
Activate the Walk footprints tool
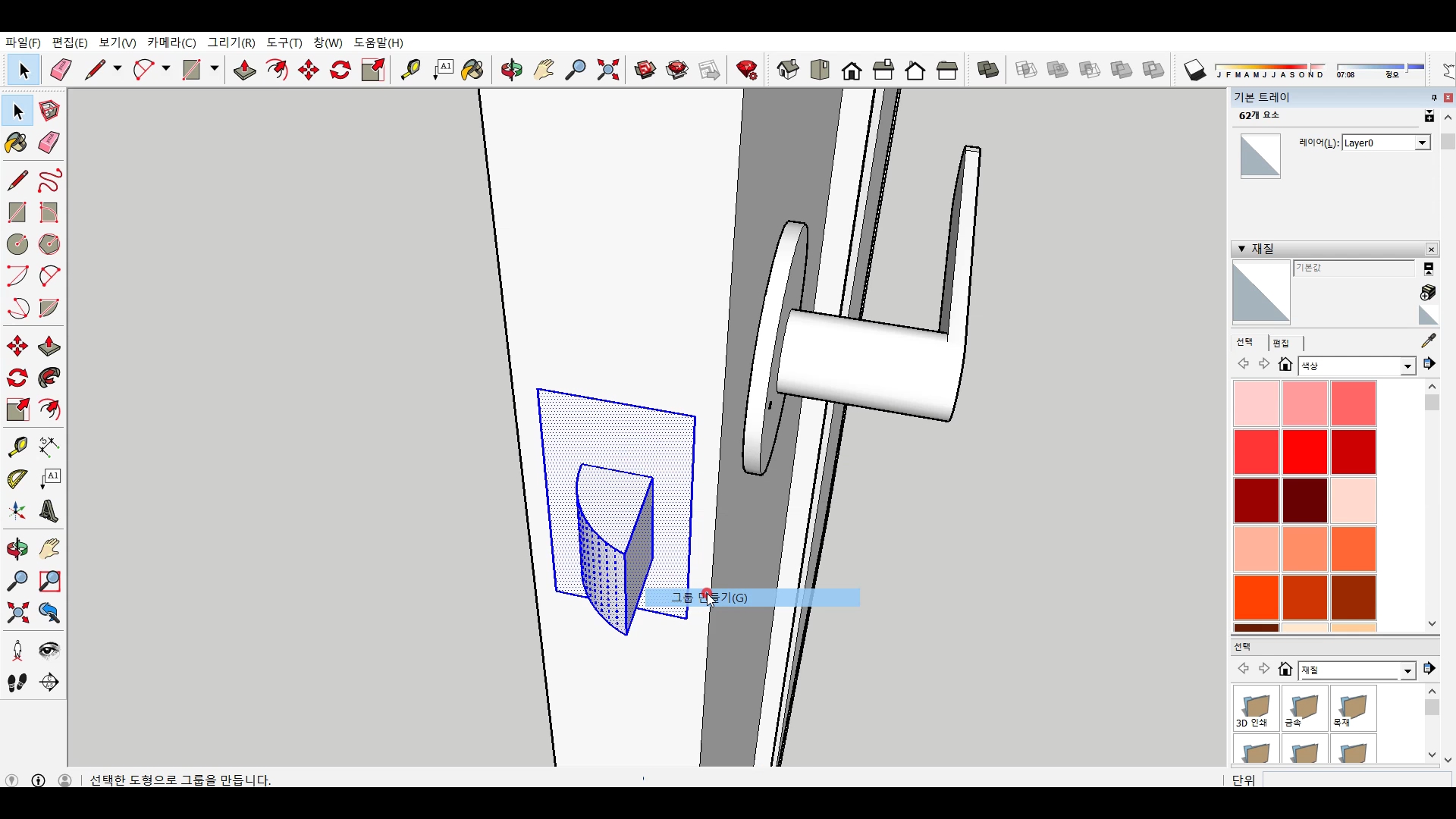pyautogui.click(x=17, y=682)
